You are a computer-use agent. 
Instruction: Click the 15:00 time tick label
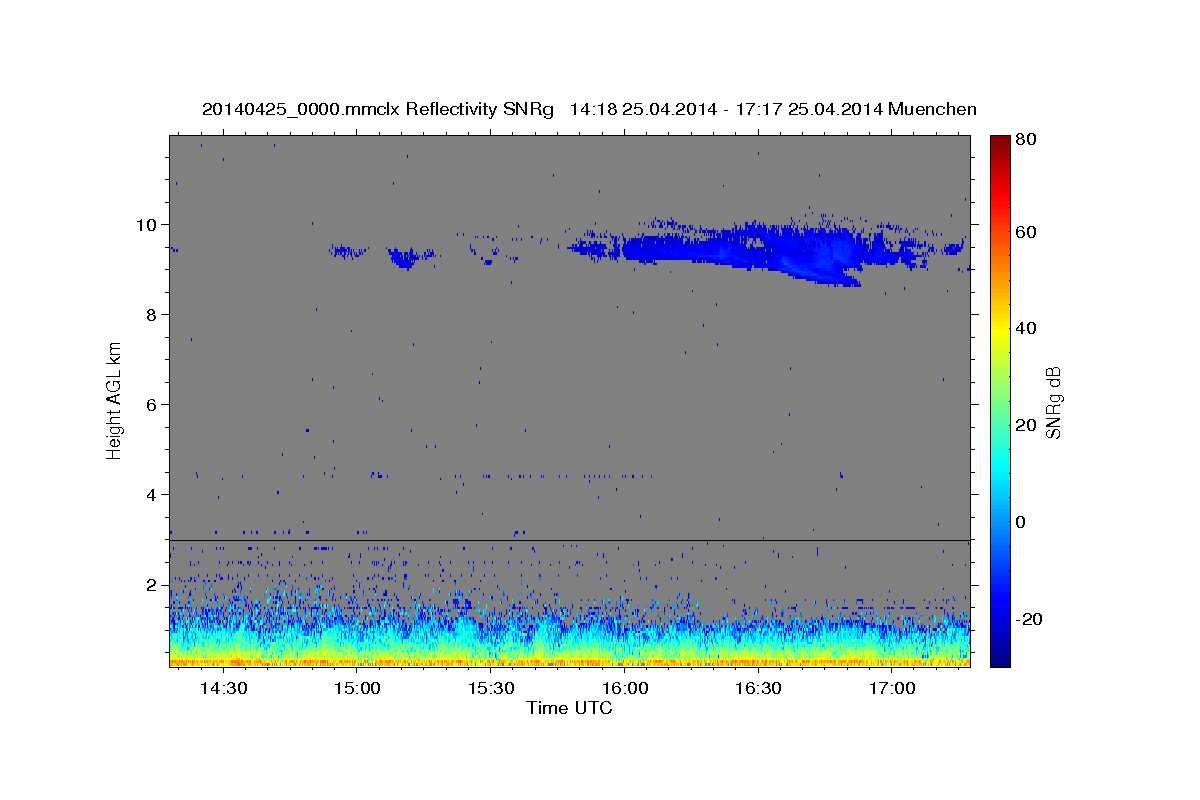tap(357, 688)
